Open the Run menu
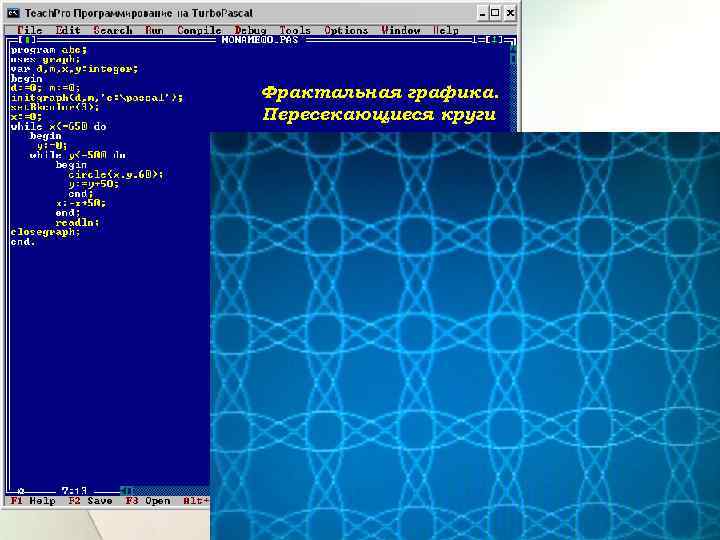 (x=154, y=30)
